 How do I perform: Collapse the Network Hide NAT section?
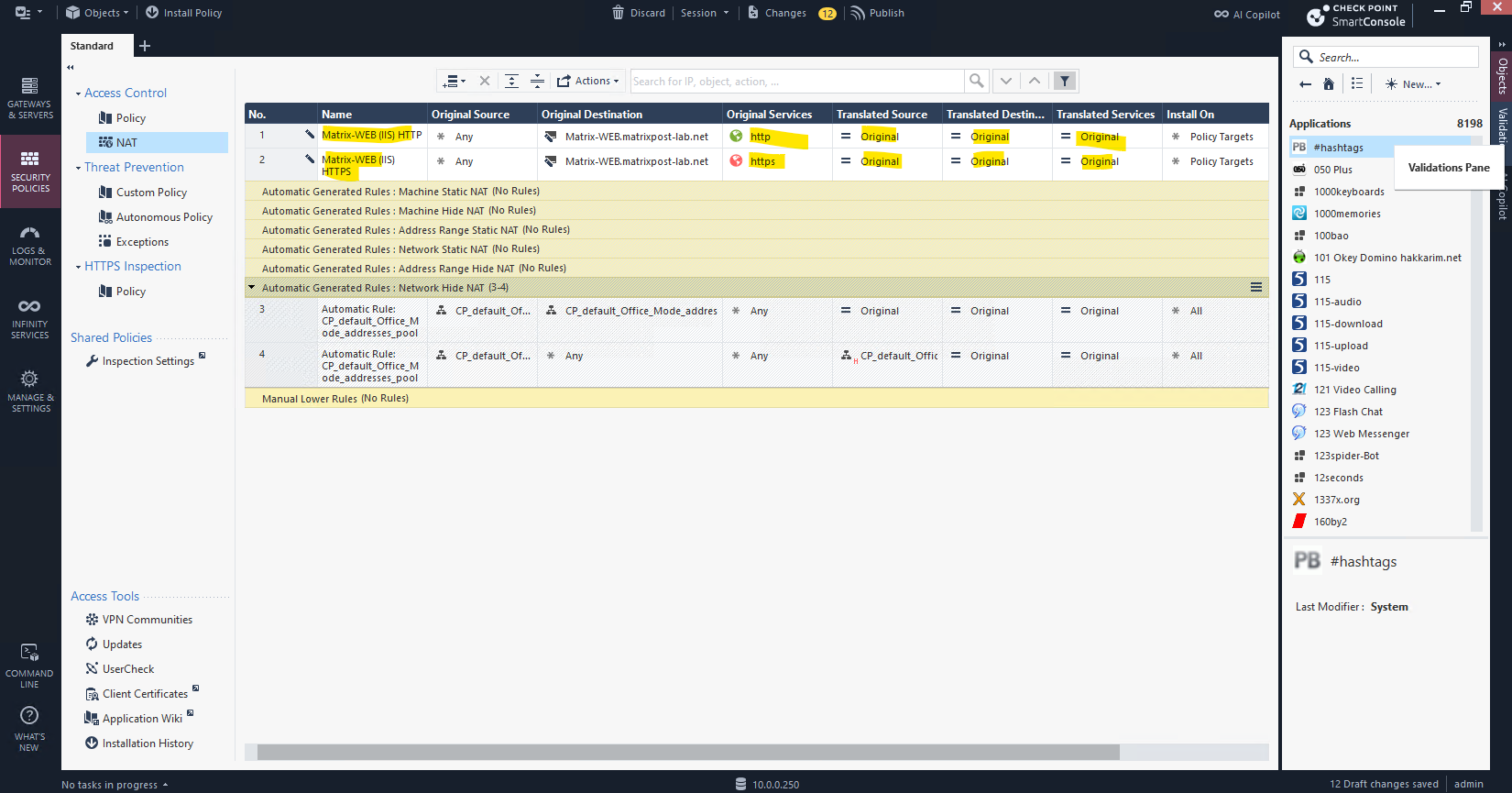click(252, 288)
